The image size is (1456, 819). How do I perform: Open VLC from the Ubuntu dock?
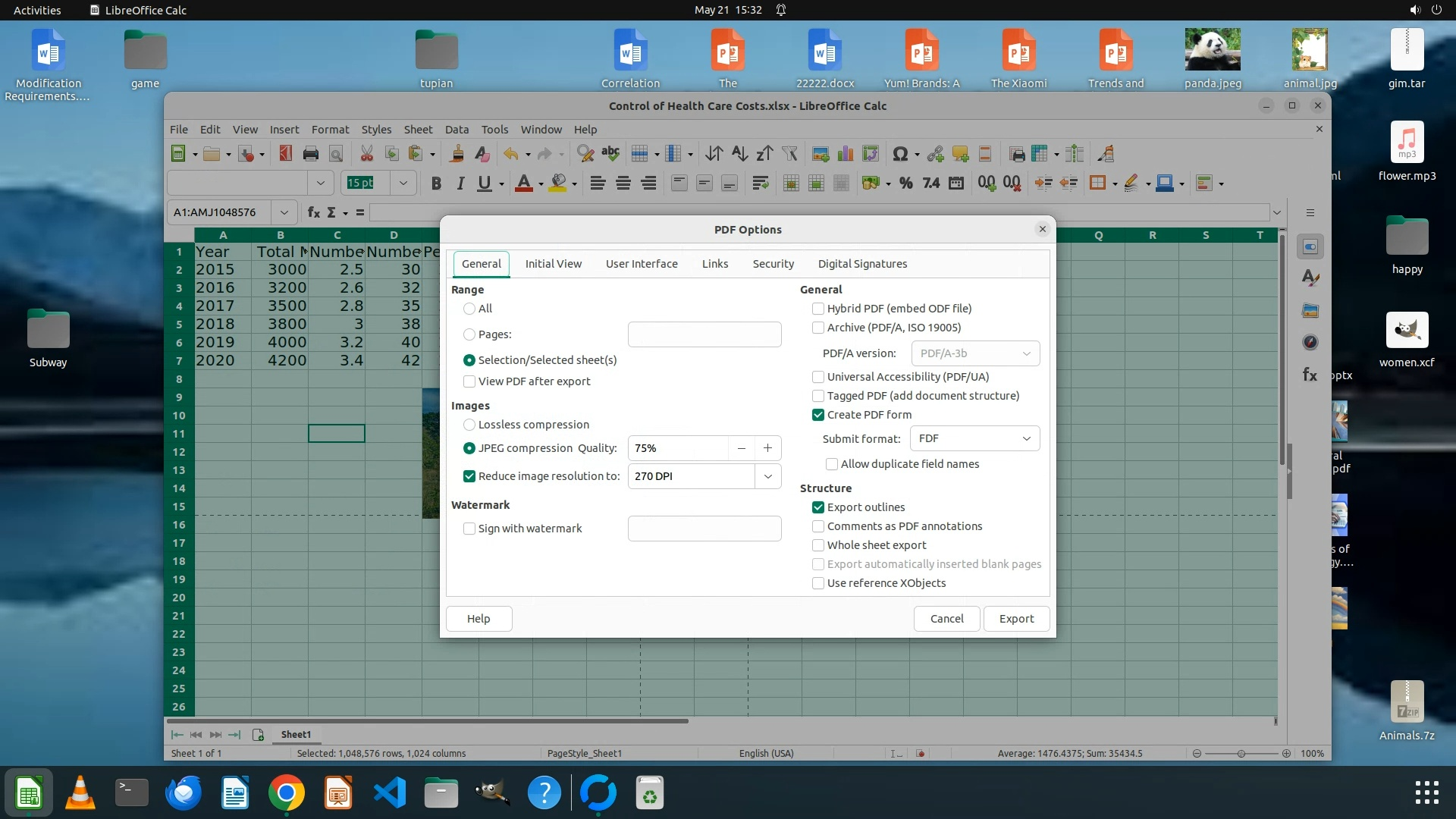pyautogui.click(x=80, y=793)
